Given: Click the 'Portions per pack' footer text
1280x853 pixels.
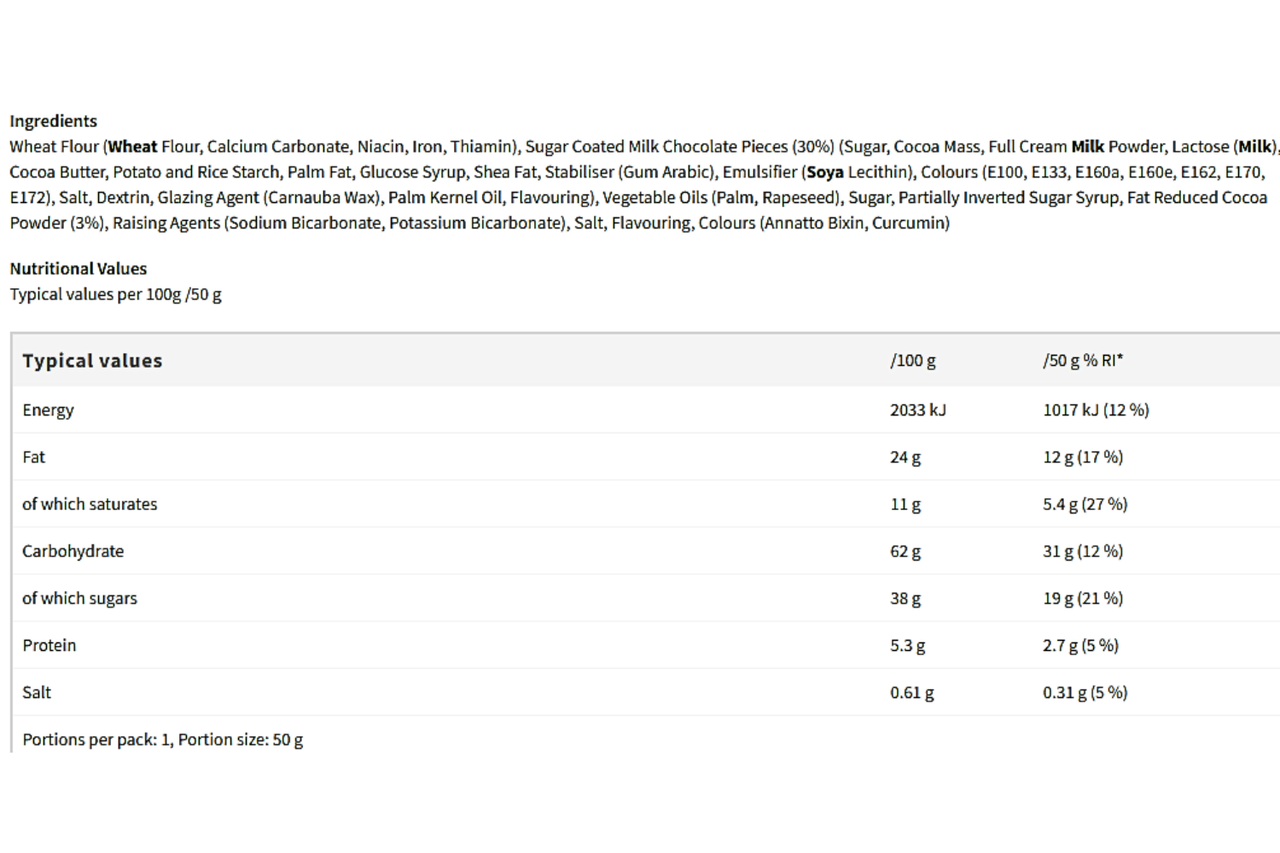Looking at the screenshot, I should [x=163, y=740].
